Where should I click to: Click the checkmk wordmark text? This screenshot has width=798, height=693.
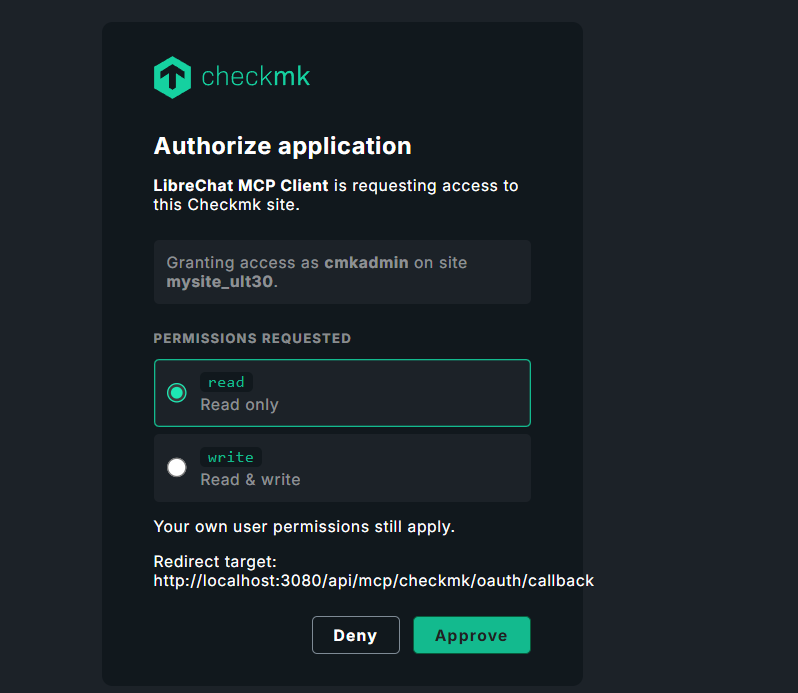click(255, 77)
